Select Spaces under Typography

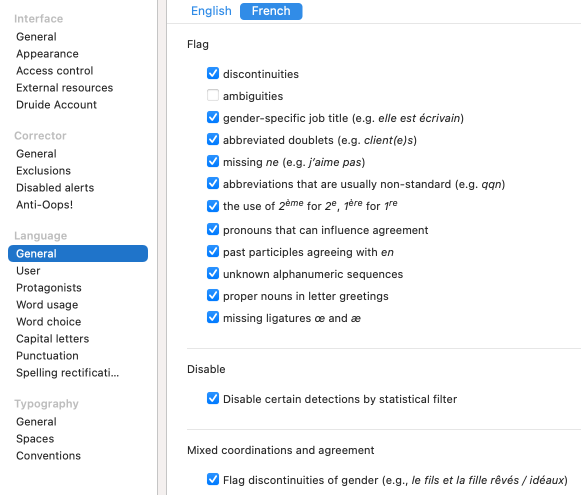coord(35,439)
